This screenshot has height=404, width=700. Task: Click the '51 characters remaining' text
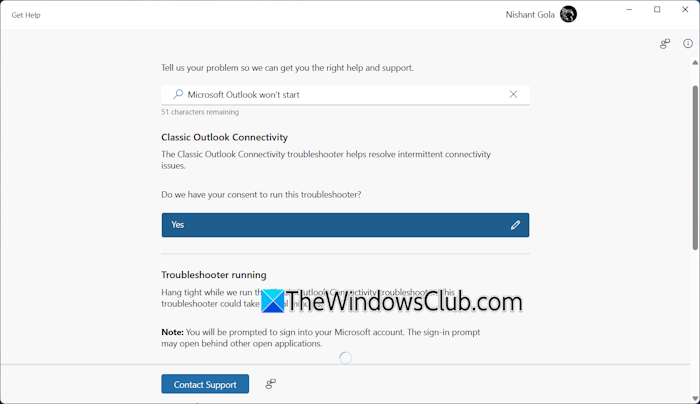pyautogui.click(x=200, y=112)
